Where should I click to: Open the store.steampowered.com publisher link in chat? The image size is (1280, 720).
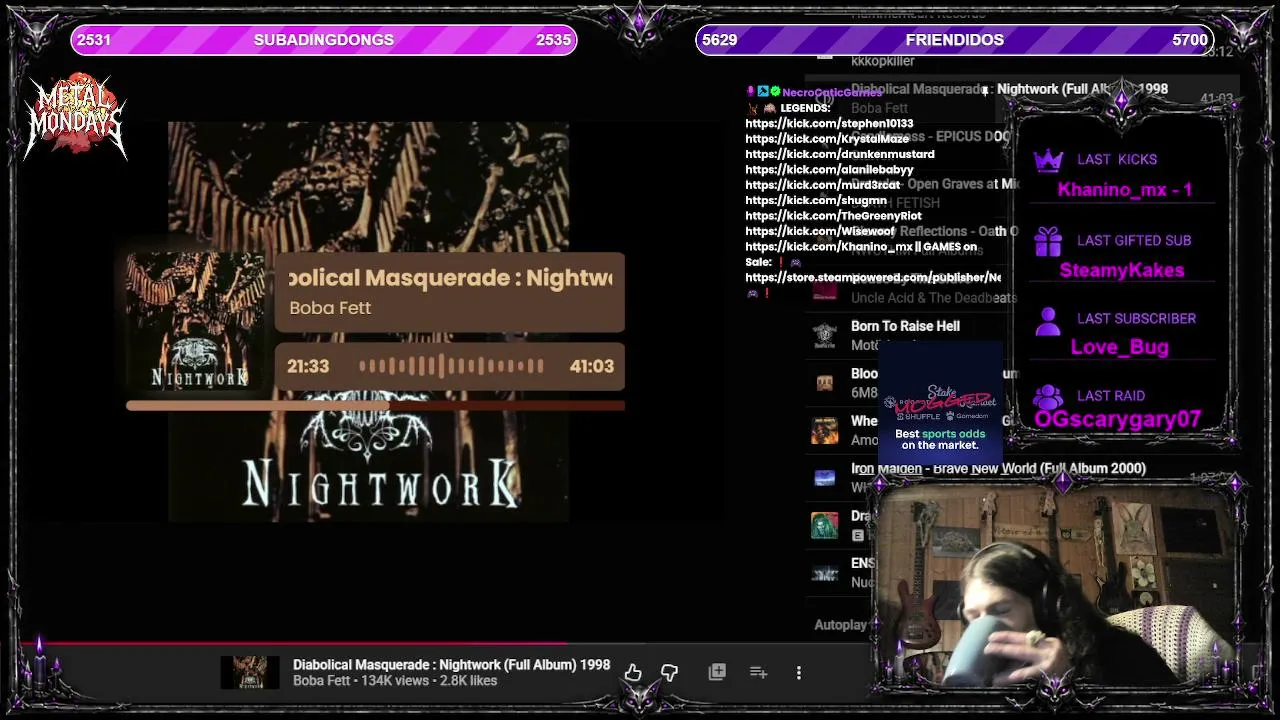pyautogui.click(x=873, y=277)
